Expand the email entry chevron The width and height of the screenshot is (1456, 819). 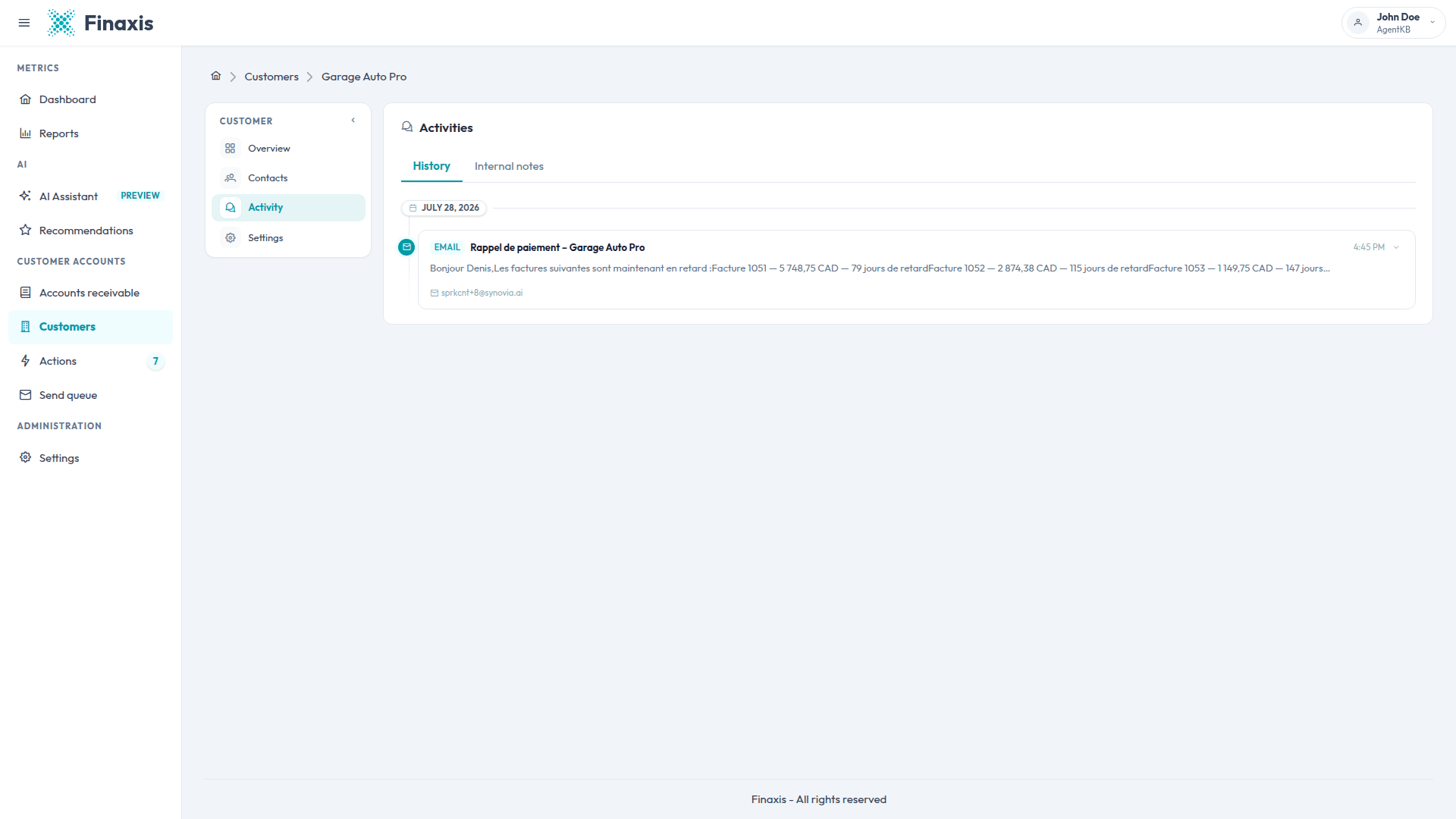pyautogui.click(x=1396, y=247)
